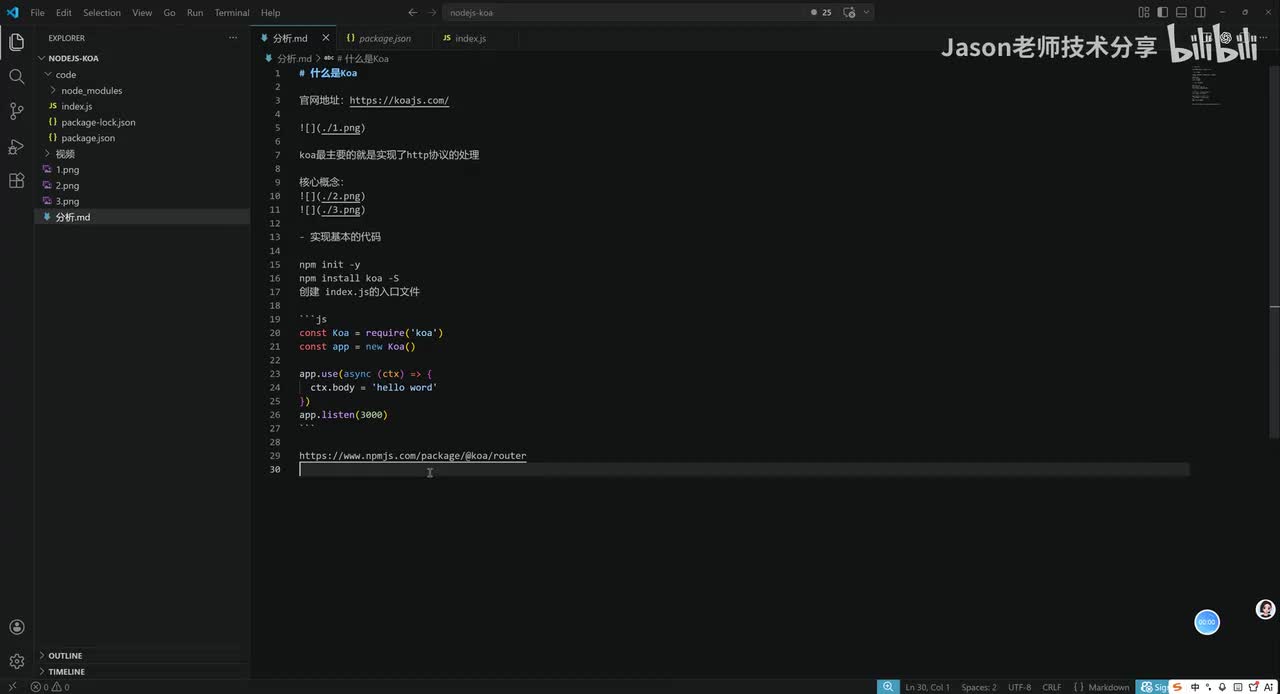Select 分析.md in the explorer tree
The height and width of the screenshot is (694, 1280).
coord(142,217)
